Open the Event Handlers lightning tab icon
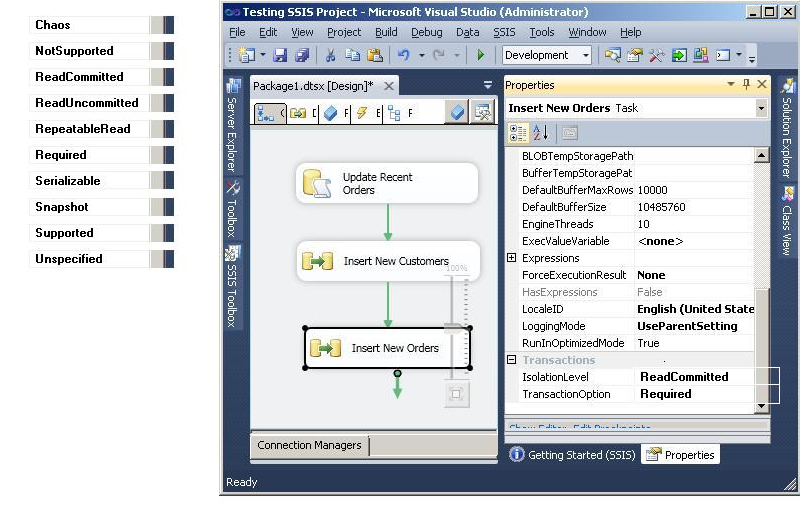 (x=362, y=113)
